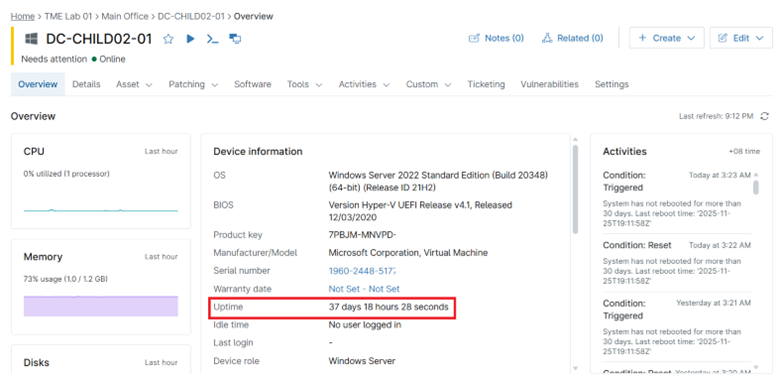The height and width of the screenshot is (379, 780).
Task: Switch to the Ticketing tab
Action: tap(486, 84)
